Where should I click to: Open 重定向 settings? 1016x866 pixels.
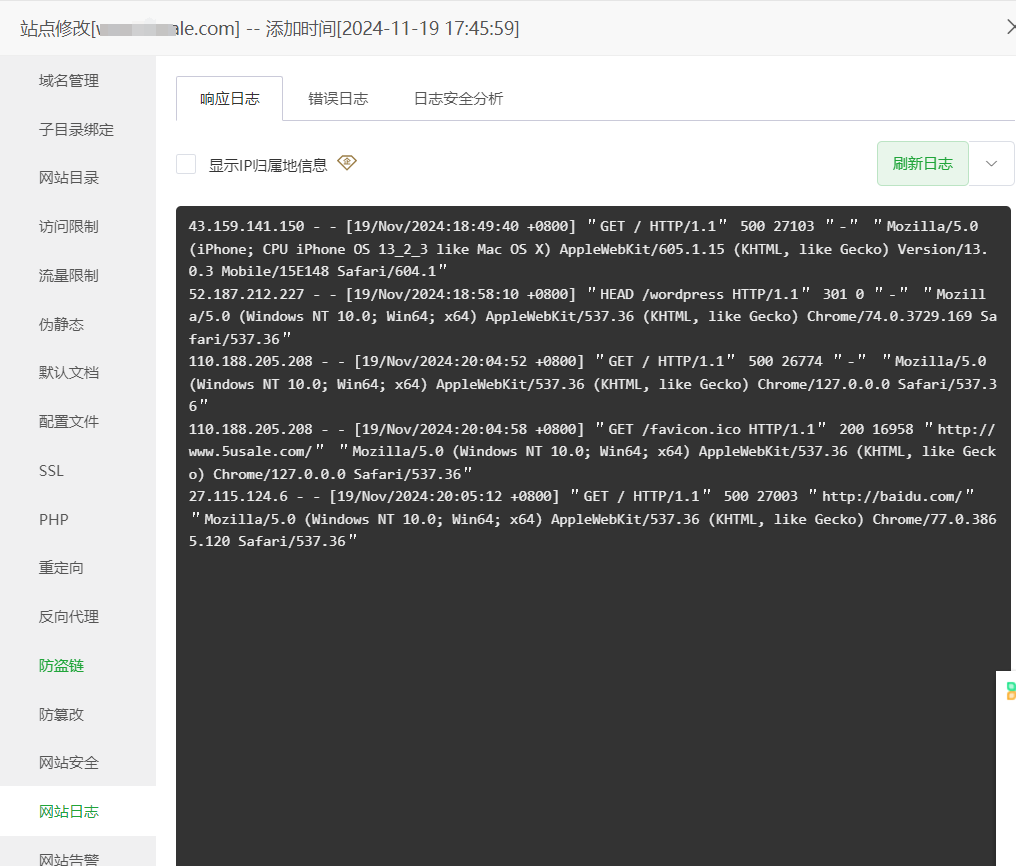62,568
